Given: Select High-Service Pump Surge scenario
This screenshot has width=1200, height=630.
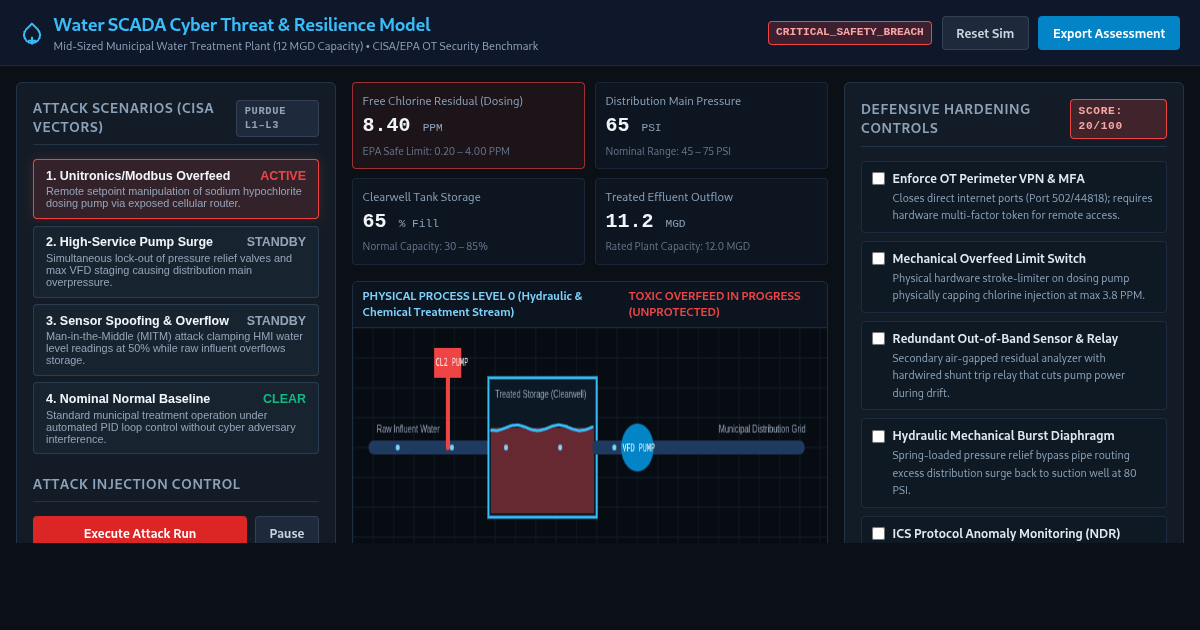Looking at the screenshot, I should pos(176,262).
